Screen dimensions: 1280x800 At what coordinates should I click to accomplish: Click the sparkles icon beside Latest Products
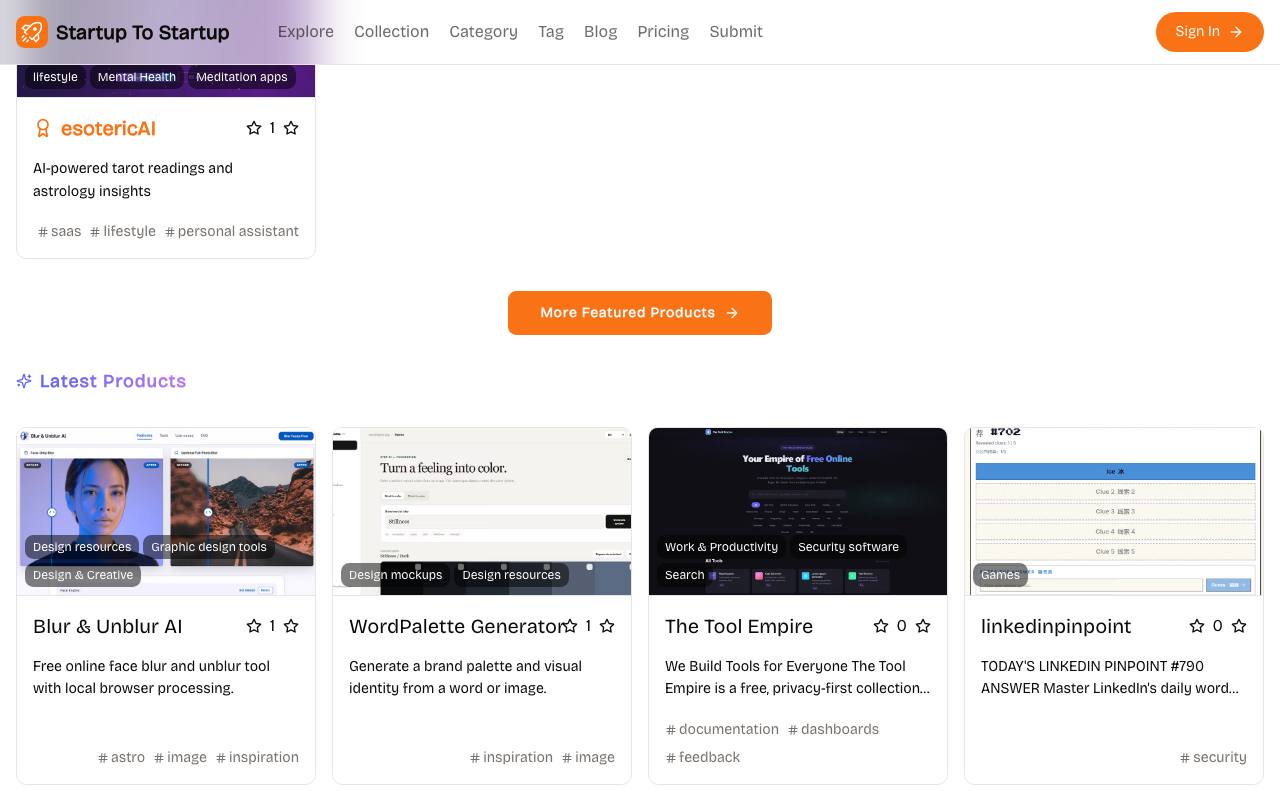pyautogui.click(x=24, y=381)
